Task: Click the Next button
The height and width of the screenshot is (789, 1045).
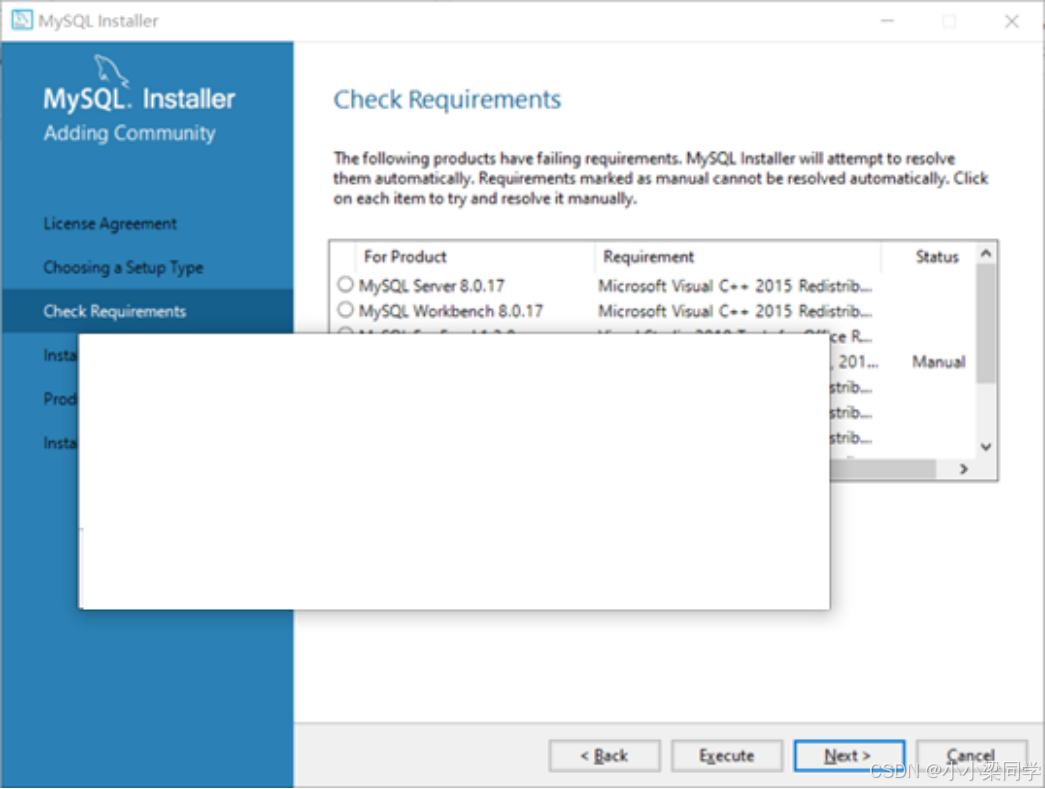Action: 849,756
